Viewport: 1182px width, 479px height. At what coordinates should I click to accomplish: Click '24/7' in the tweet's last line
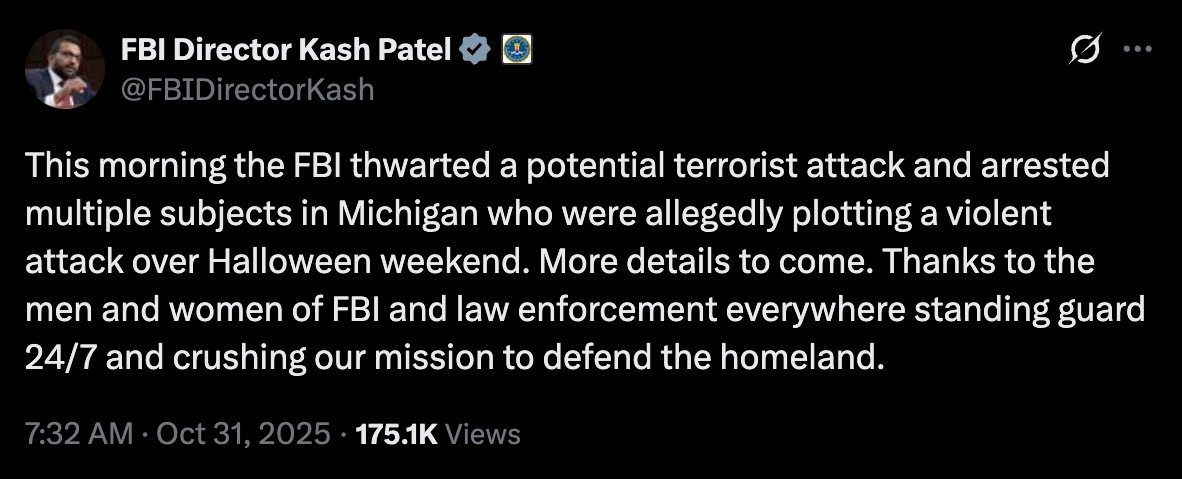tap(58, 358)
